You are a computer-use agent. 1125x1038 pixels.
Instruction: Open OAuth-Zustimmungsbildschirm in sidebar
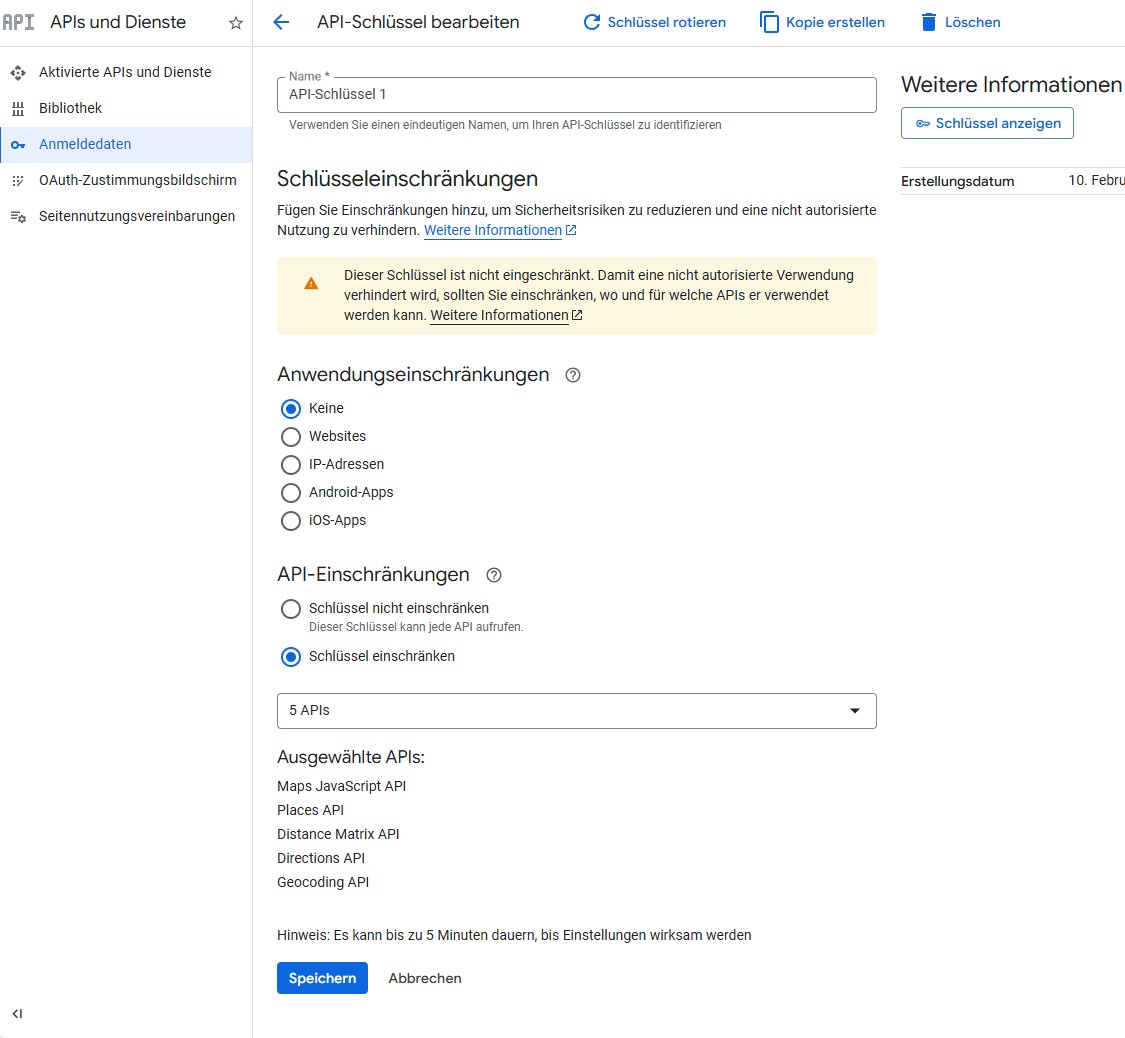(x=137, y=180)
